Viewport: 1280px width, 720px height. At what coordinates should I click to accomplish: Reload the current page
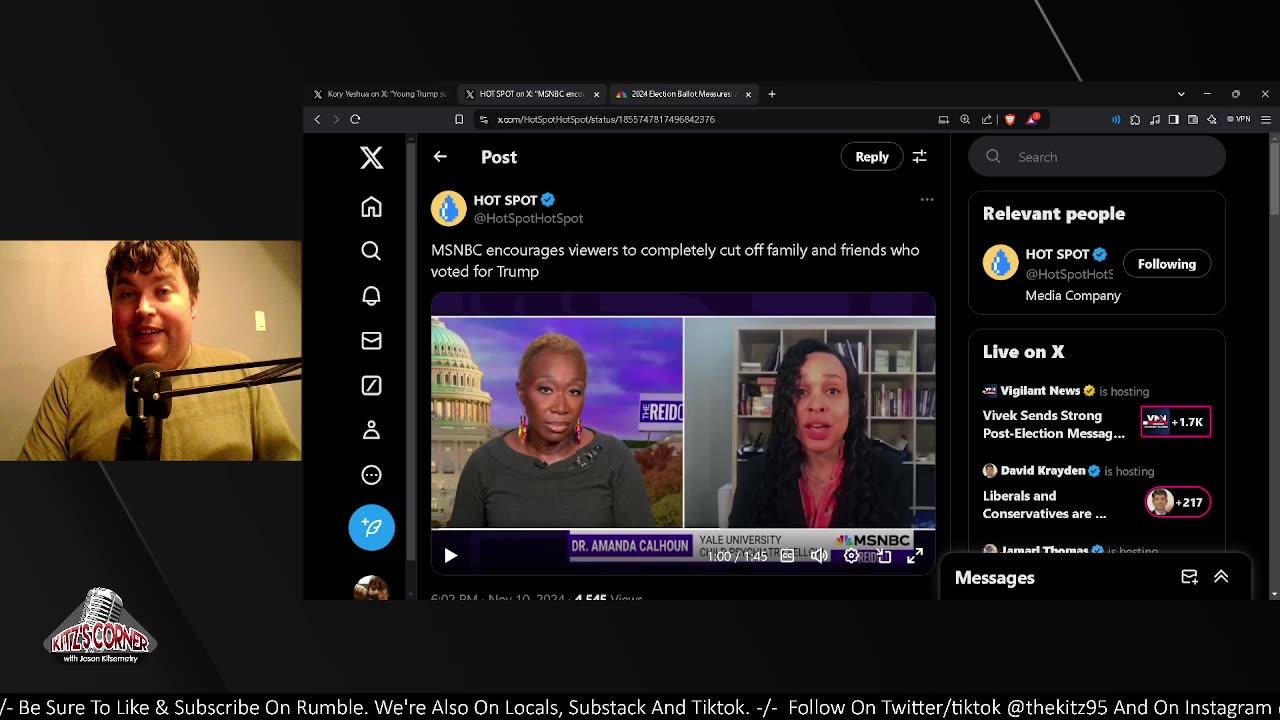click(x=355, y=119)
